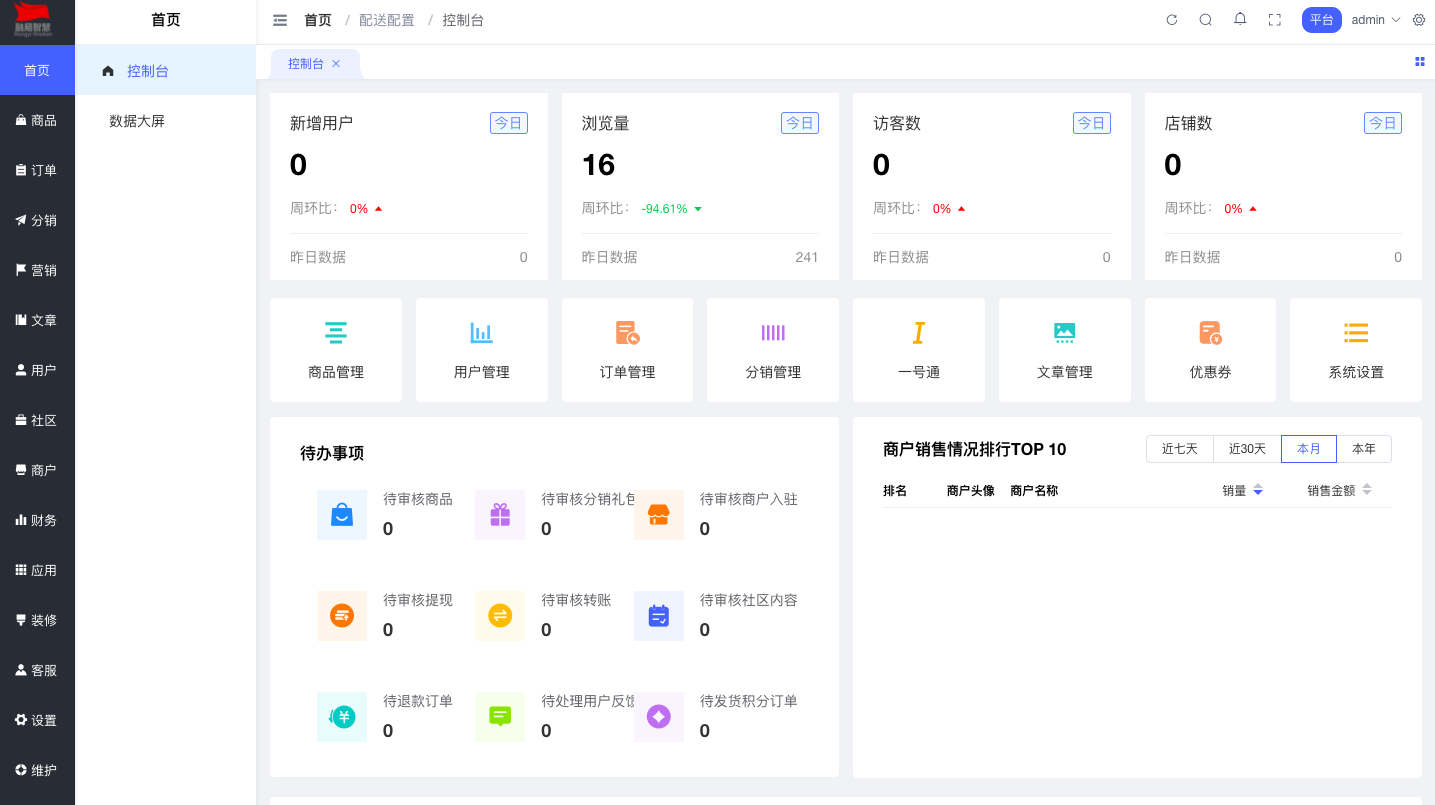Open 应用 sidebar menu
The width and height of the screenshot is (1435, 805).
[37, 570]
